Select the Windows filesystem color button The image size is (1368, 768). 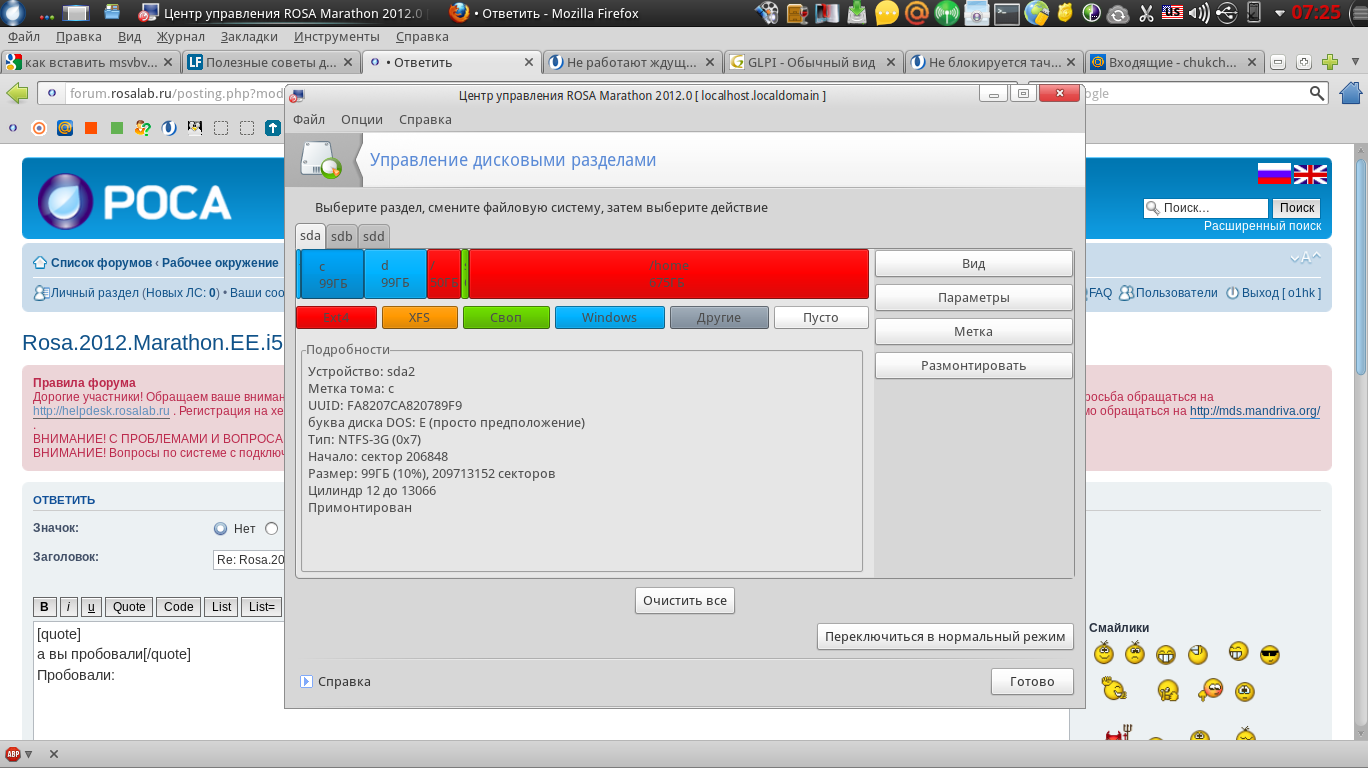pos(610,318)
